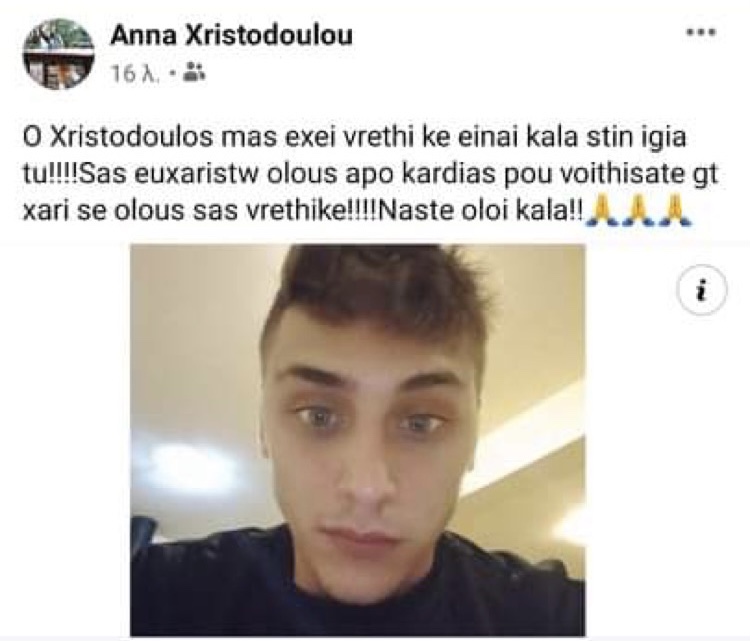
Task: Click the middle praying hands emoji
Action: pos(639,210)
